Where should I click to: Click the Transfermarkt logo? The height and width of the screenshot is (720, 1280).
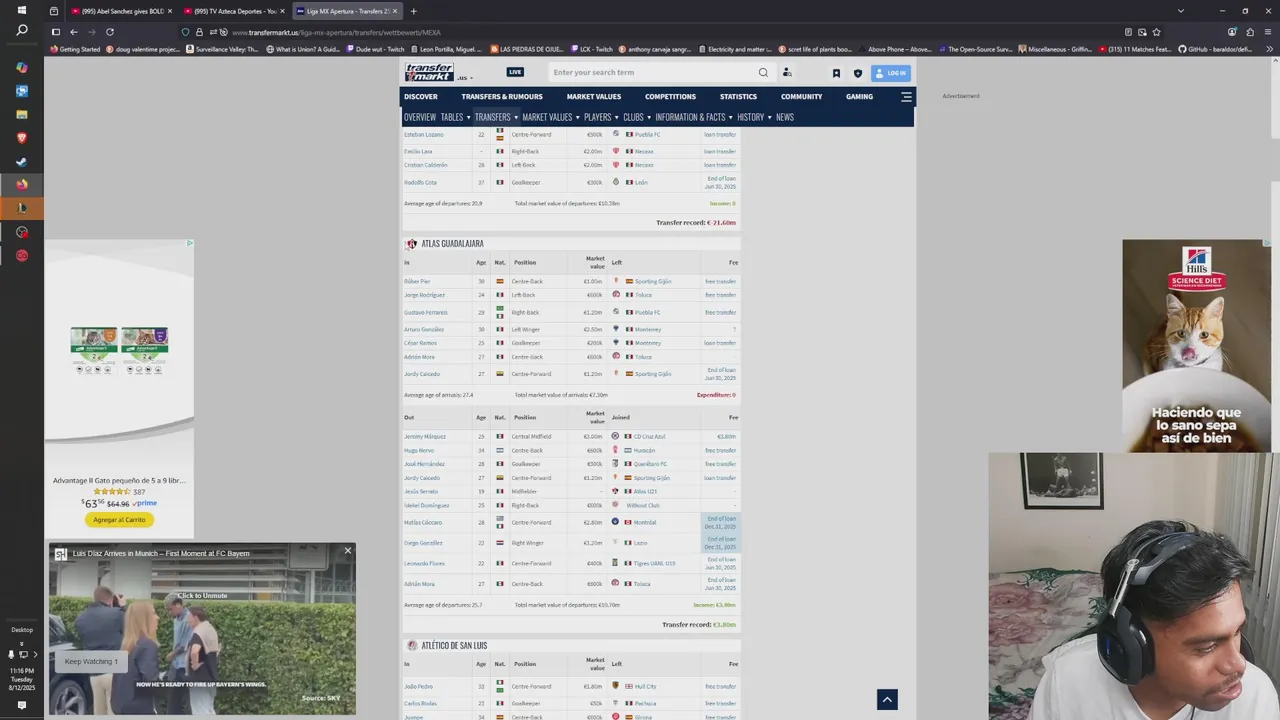click(x=429, y=72)
